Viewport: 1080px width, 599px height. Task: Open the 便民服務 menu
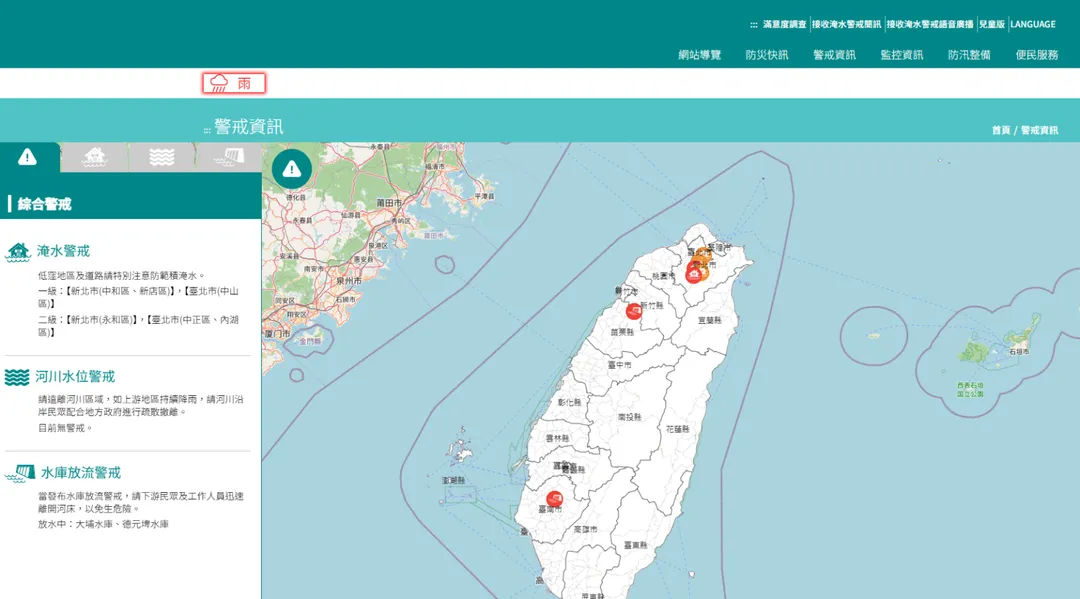tap(1037, 55)
